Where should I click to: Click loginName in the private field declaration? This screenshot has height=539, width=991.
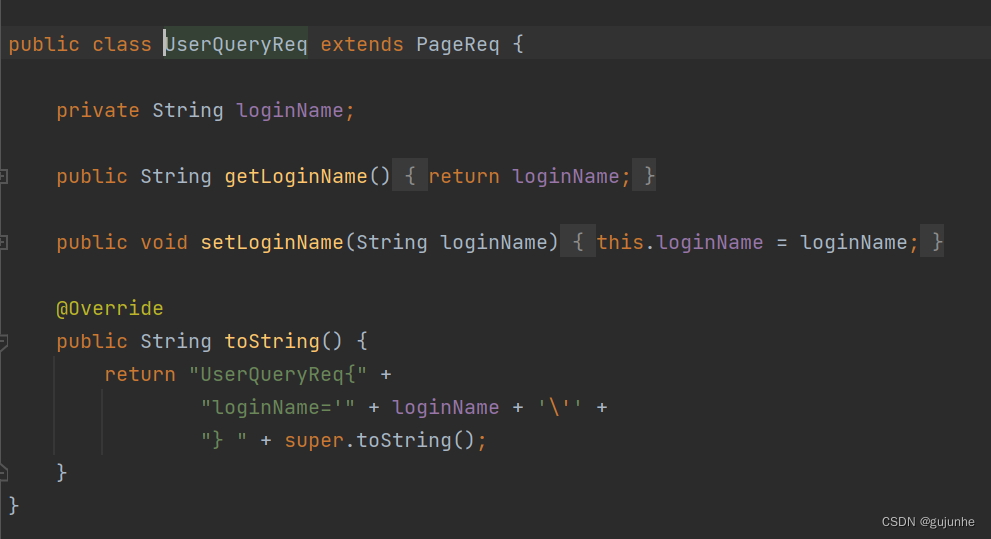tap(290, 111)
